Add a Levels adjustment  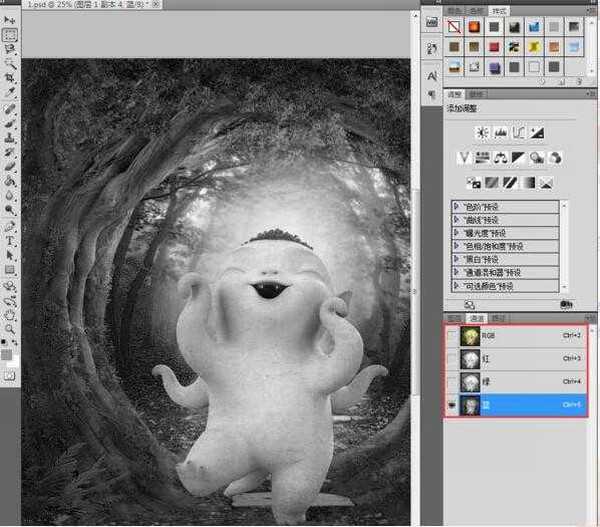pyautogui.click(x=501, y=132)
